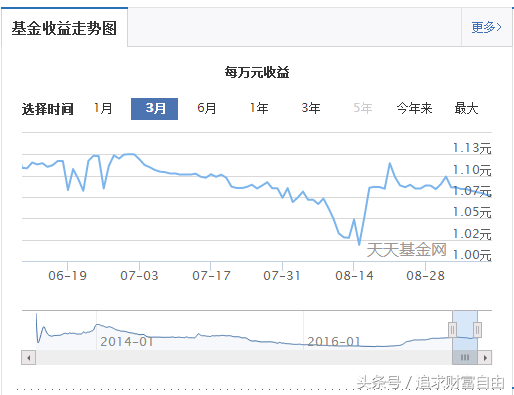Screen dimensions: 514x395
Task: Click the 1.02元 axis value
Action: click(x=472, y=234)
